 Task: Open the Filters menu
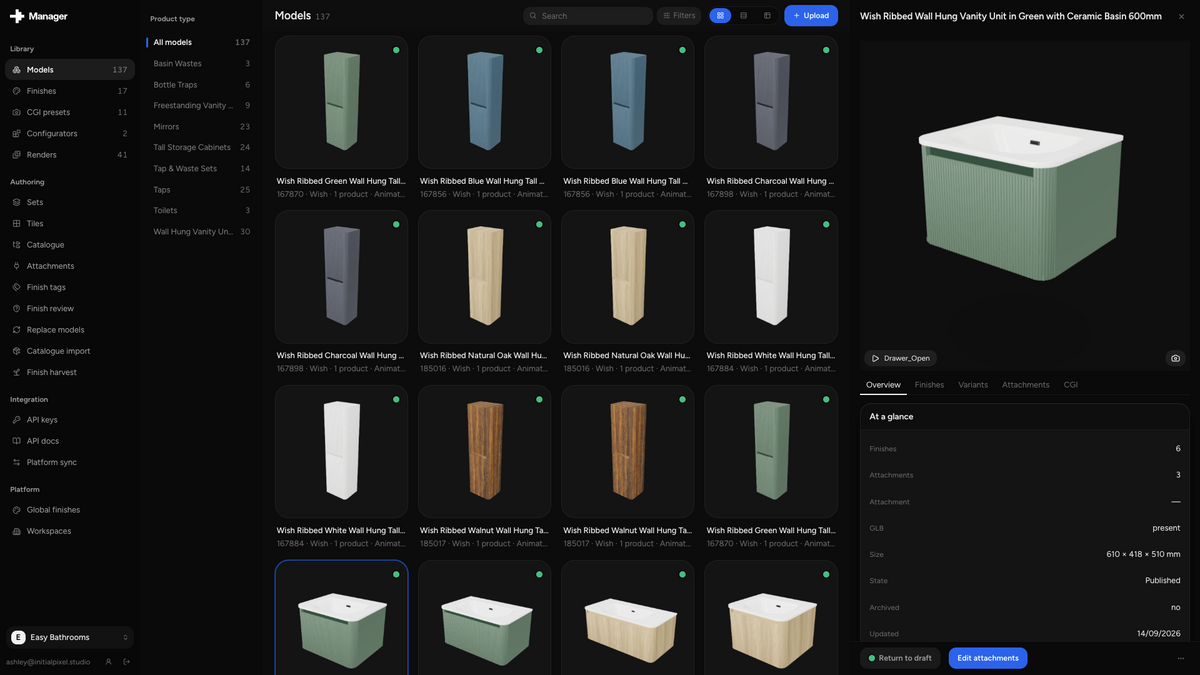point(679,16)
